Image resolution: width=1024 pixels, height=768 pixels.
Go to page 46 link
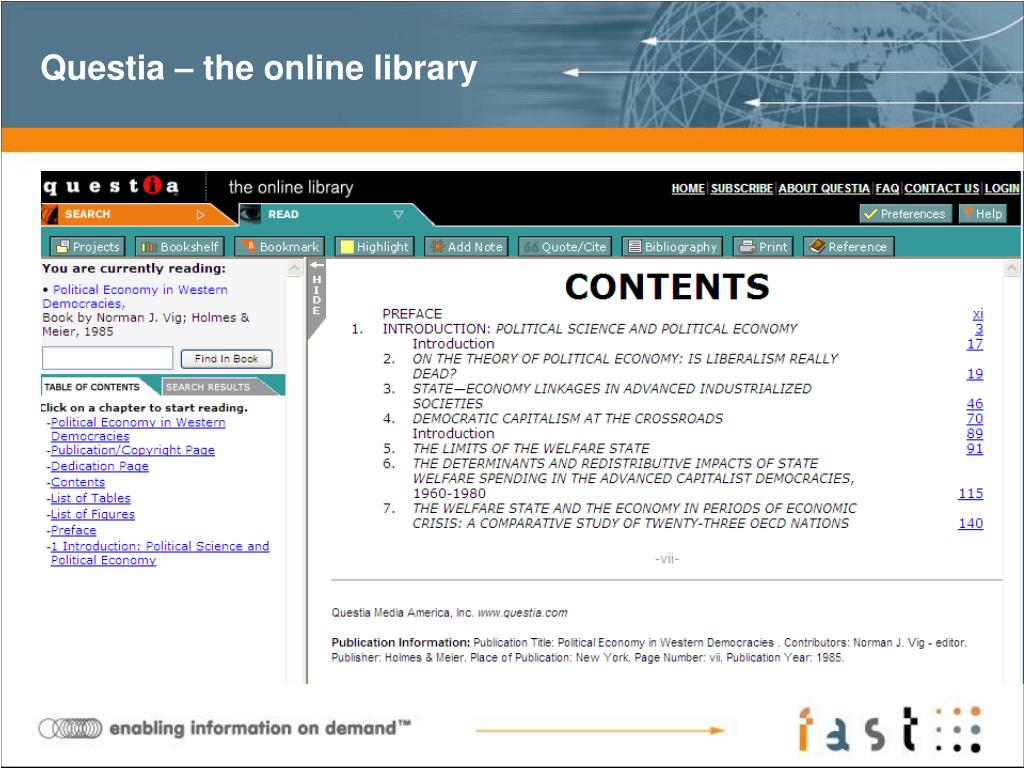click(975, 404)
